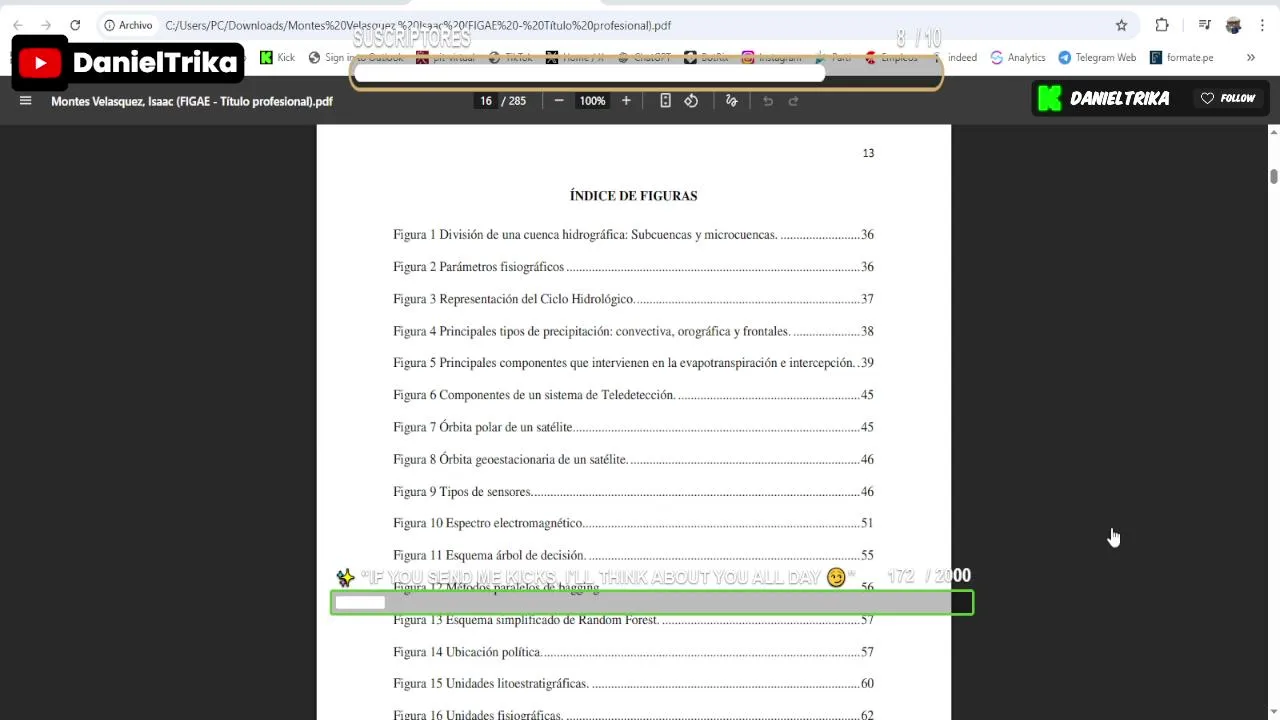Screen dimensions: 1280x720
Task: Rotate the PDF counterclockwise
Action: pos(691,100)
